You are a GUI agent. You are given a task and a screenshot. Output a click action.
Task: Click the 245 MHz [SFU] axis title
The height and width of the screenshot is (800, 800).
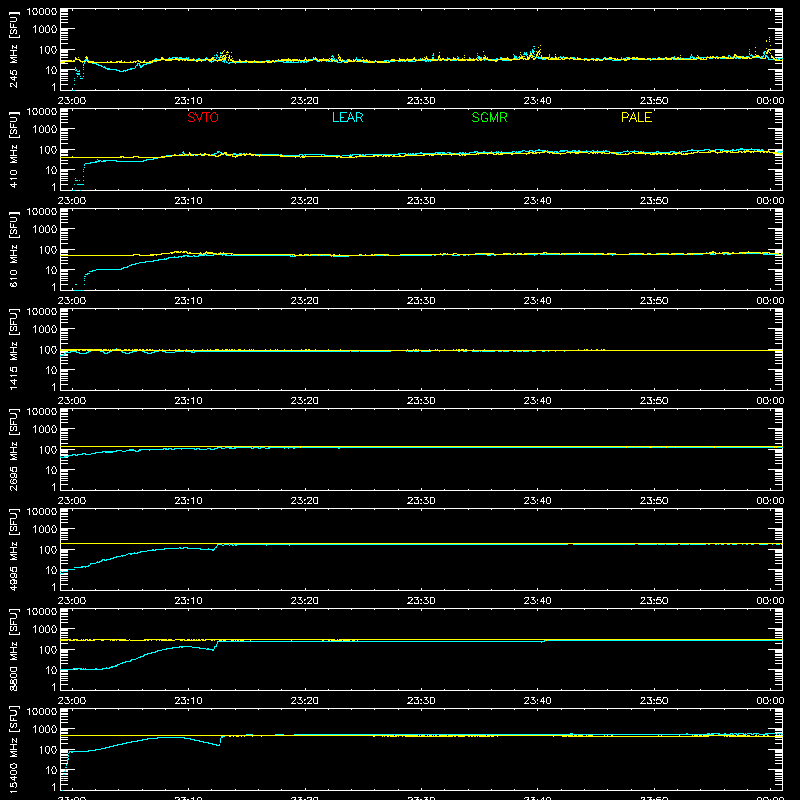coord(13,49)
